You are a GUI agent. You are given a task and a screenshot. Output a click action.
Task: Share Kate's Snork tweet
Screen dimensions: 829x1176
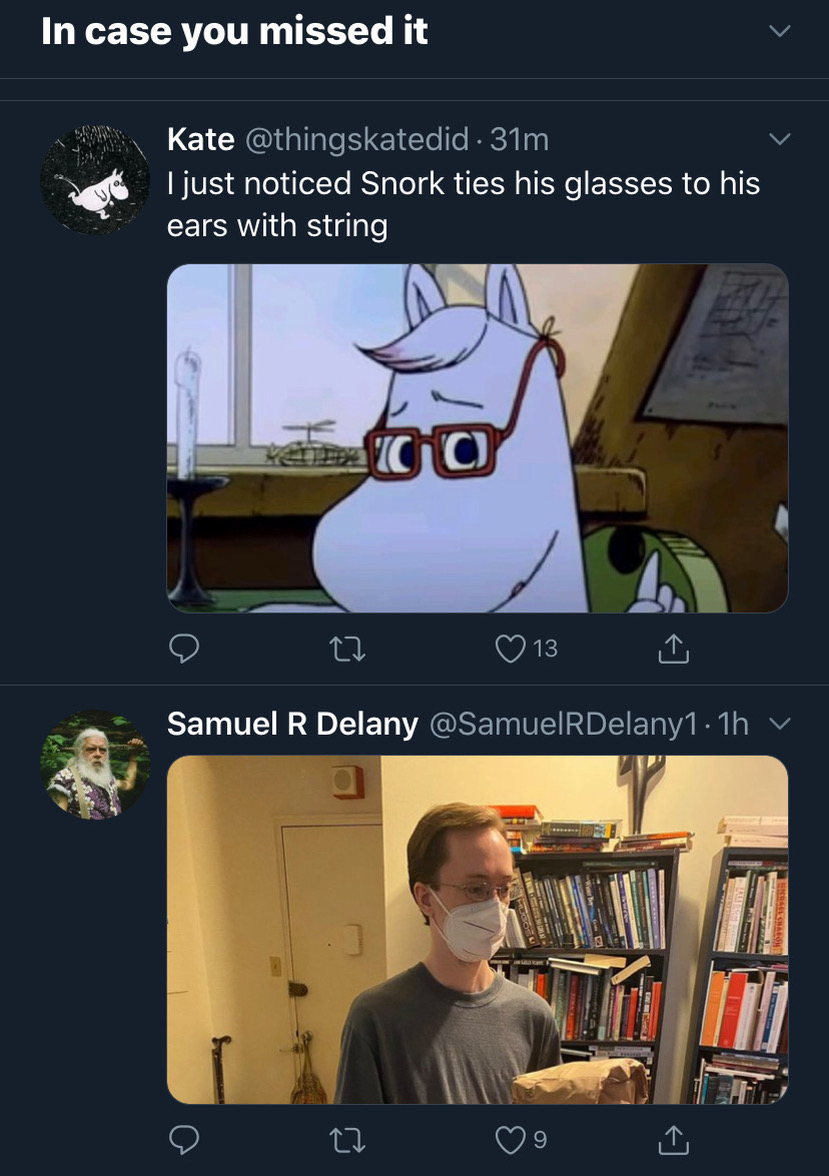pyautogui.click(x=673, y=650)
